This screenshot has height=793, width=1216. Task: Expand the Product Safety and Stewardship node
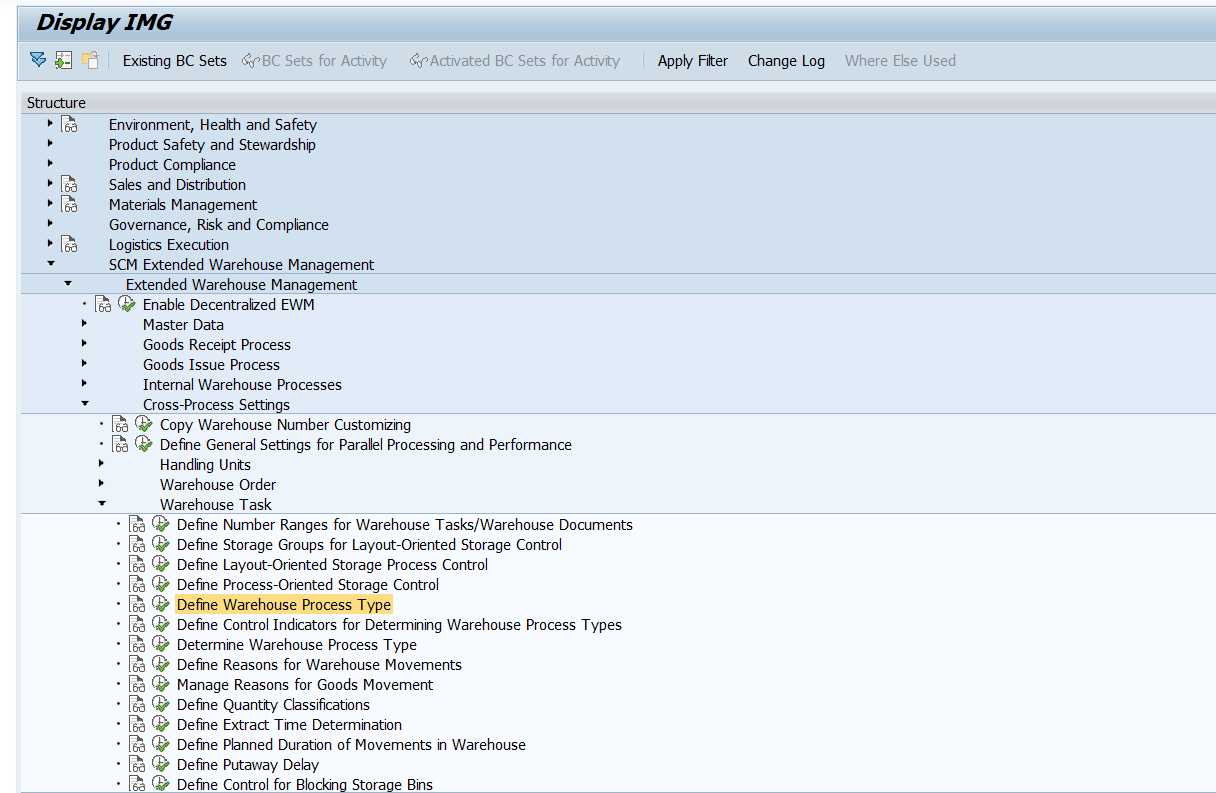click(50, 144)
